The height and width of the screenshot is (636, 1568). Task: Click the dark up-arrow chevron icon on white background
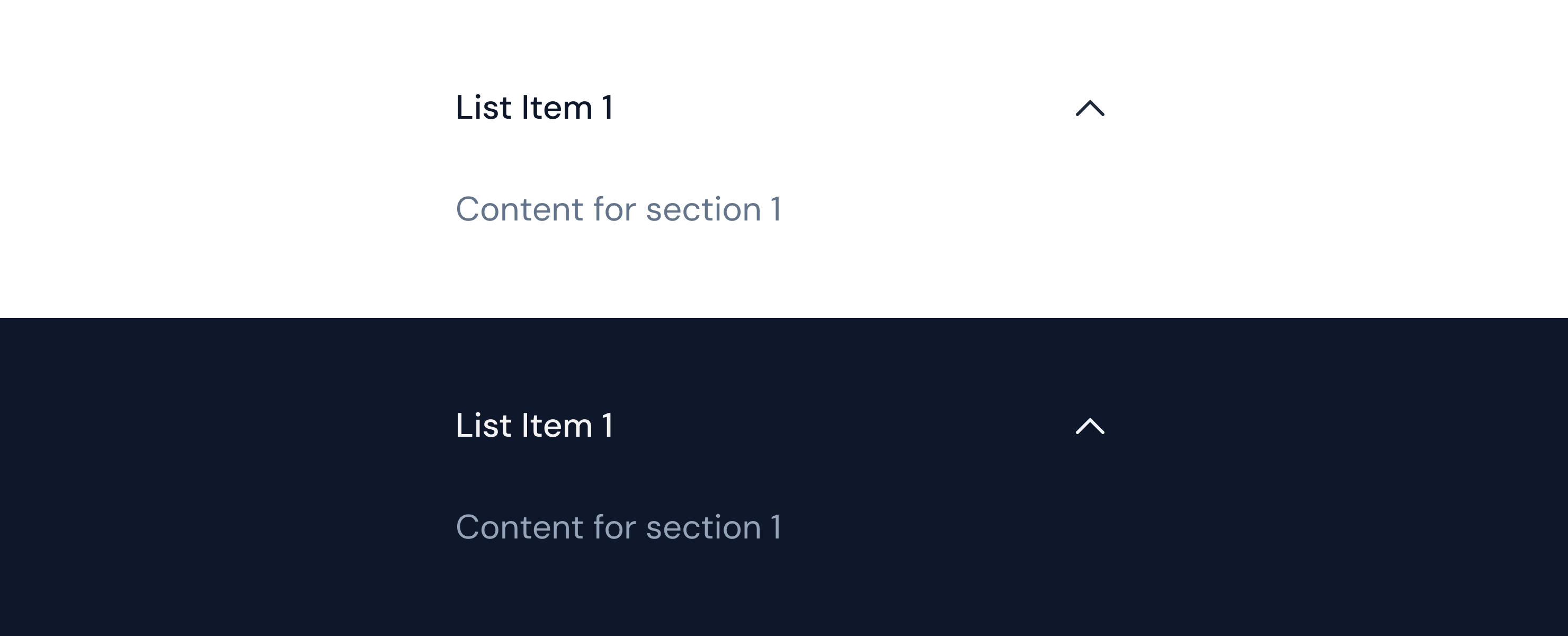click(1090, 108)
